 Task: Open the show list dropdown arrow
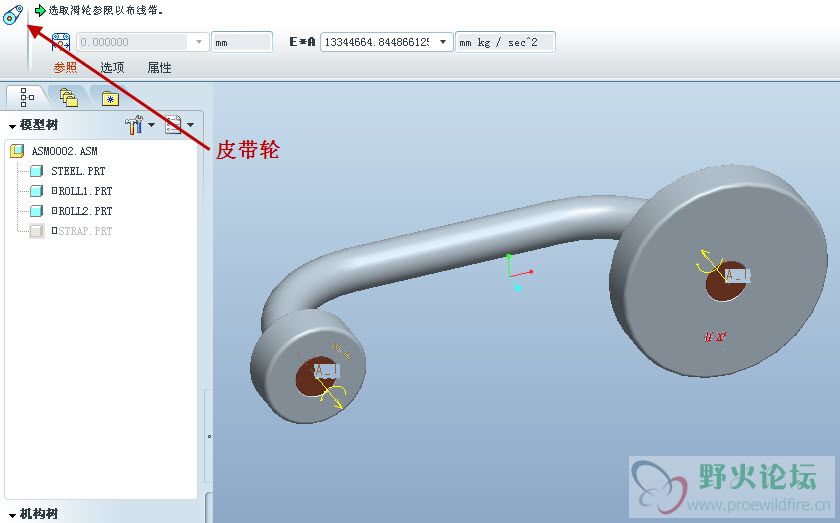coord(190,125)
